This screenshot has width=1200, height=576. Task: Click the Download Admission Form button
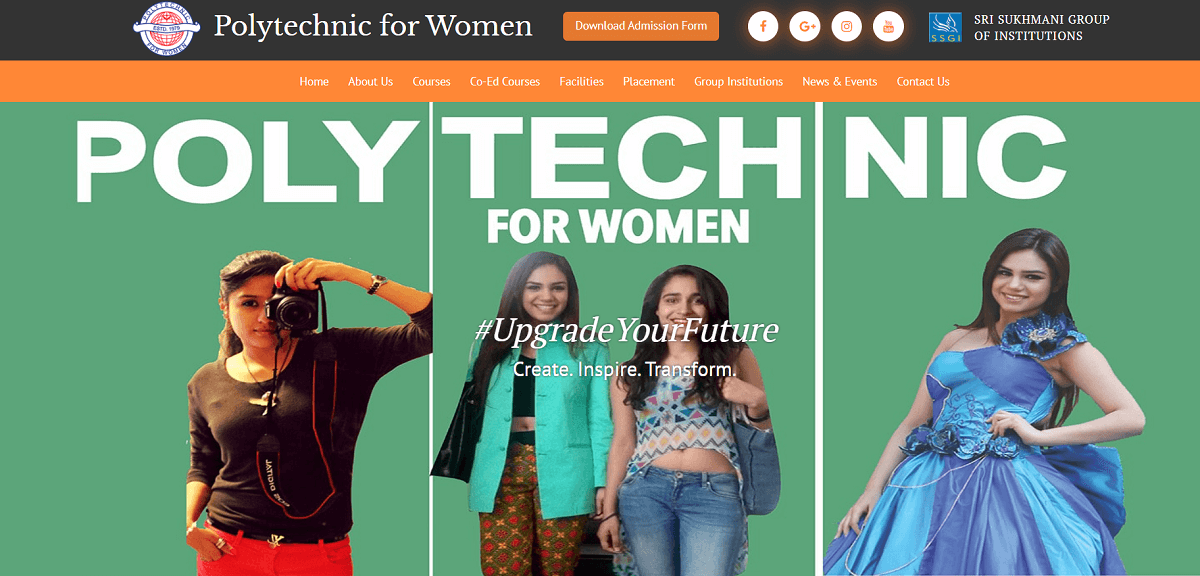[x=641, y=26]
